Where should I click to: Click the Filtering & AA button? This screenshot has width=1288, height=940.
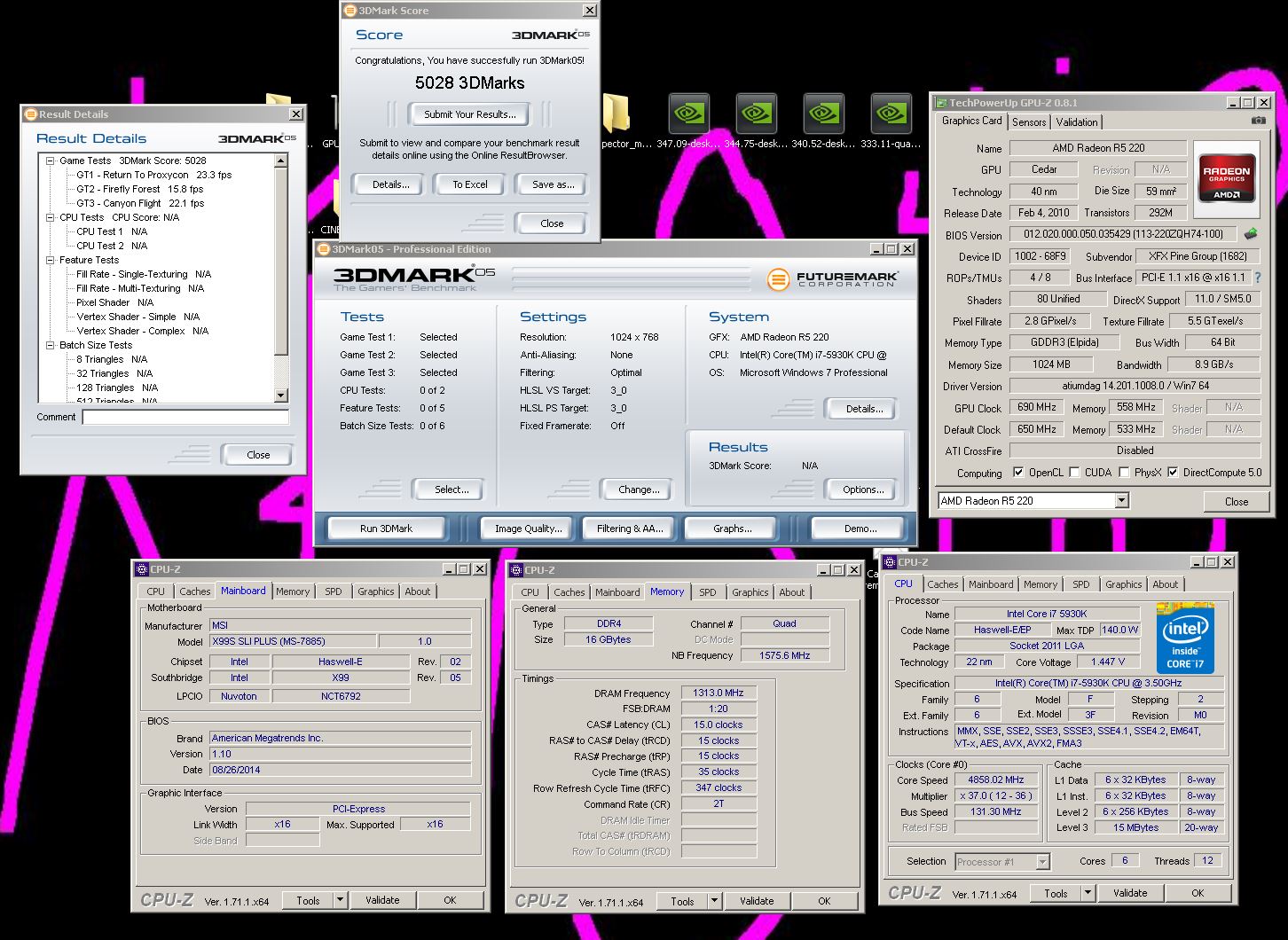click(630, 529)
